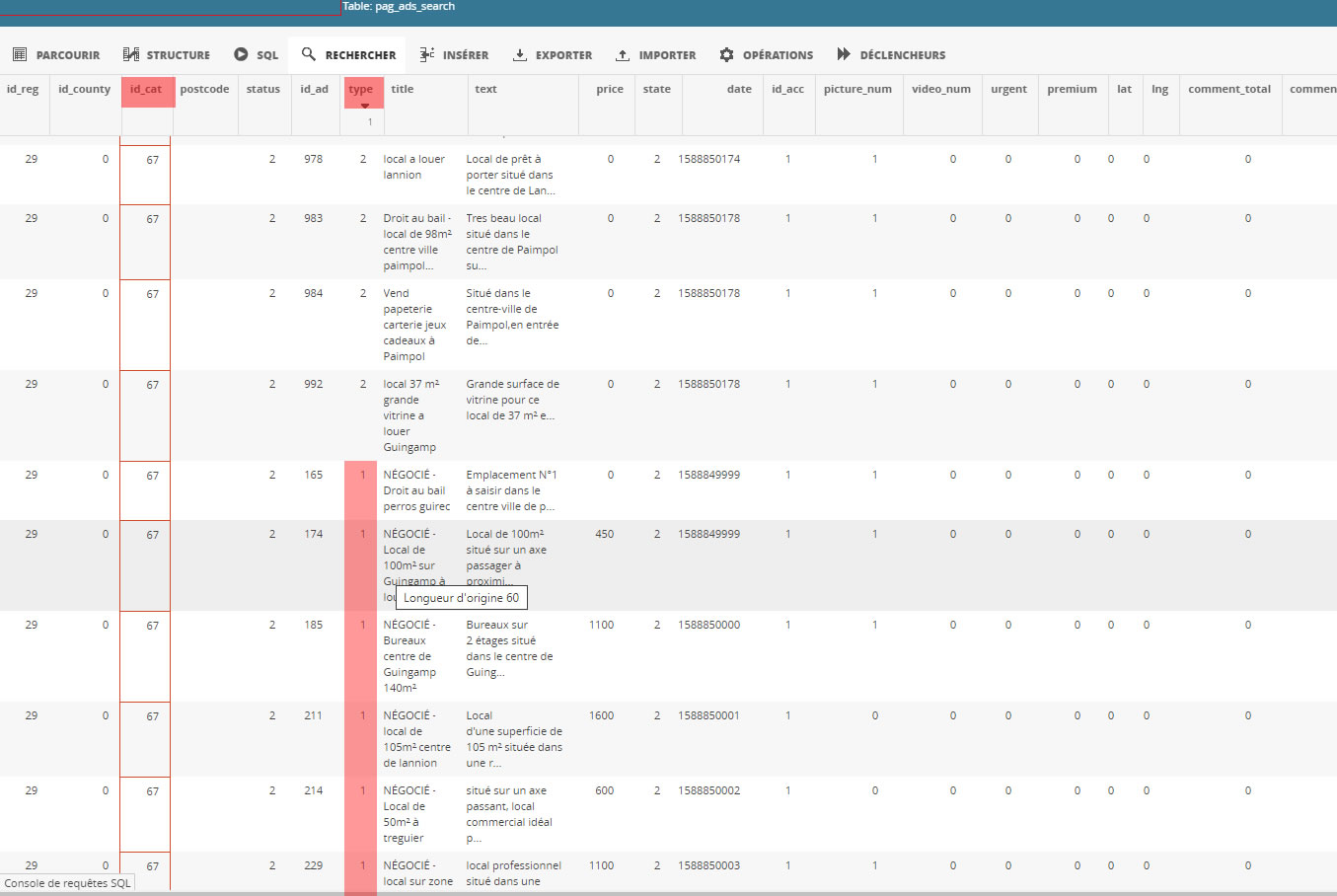Click the Opérations gear icon tab

pyautogui.click(x=767, y=55)
